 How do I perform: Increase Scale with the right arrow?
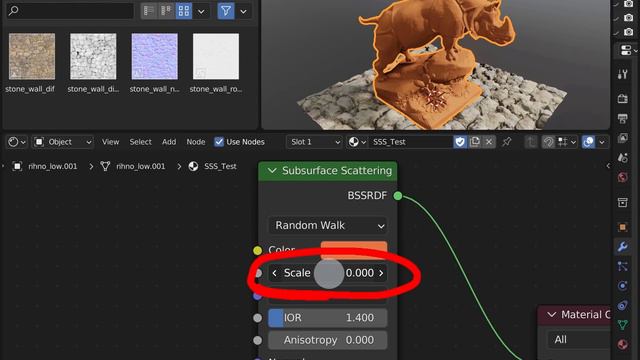(381, 273)
